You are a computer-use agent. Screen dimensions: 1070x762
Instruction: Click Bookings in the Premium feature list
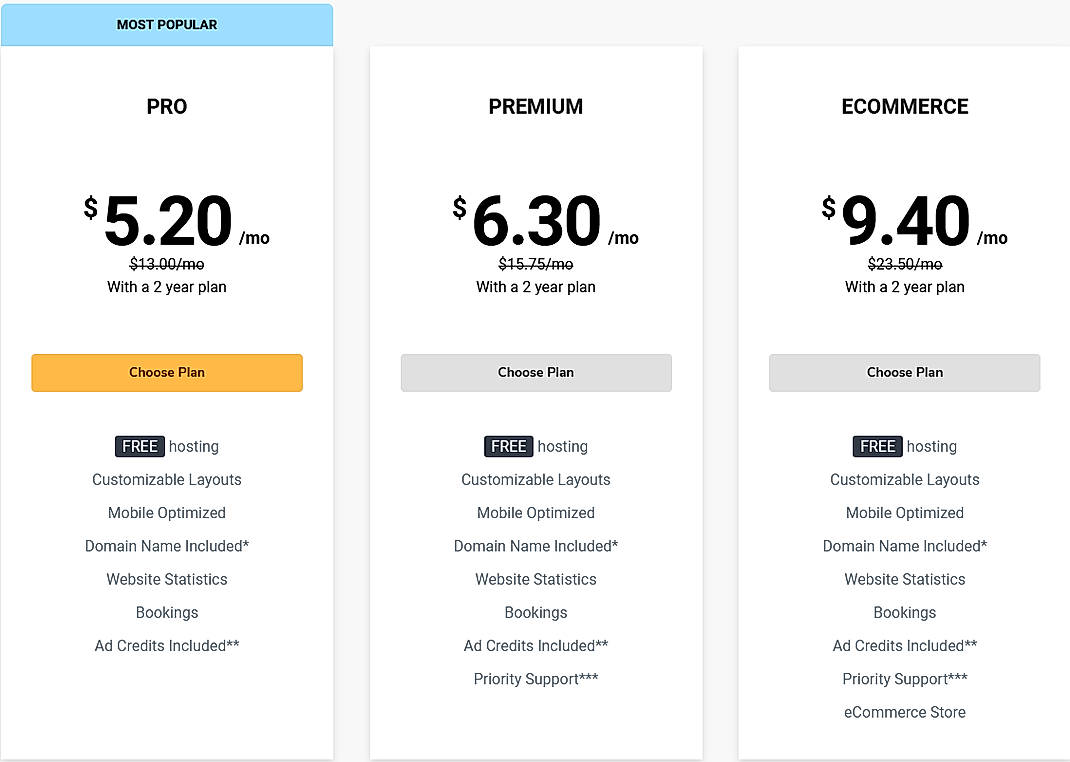click(535, 612)
